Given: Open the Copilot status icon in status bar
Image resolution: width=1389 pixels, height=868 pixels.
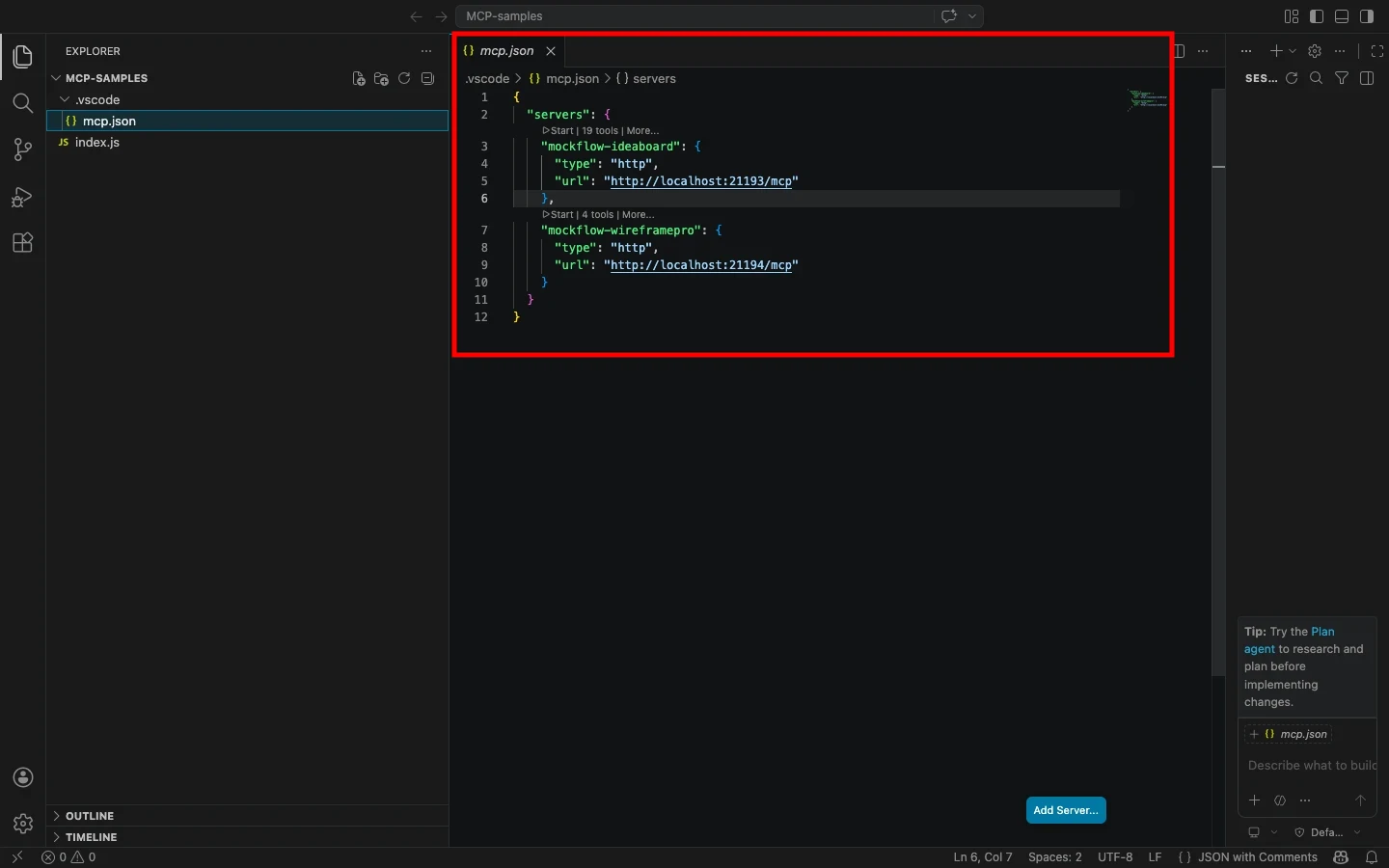Looking at the screenshot, I should click(x=1341, y=857).
